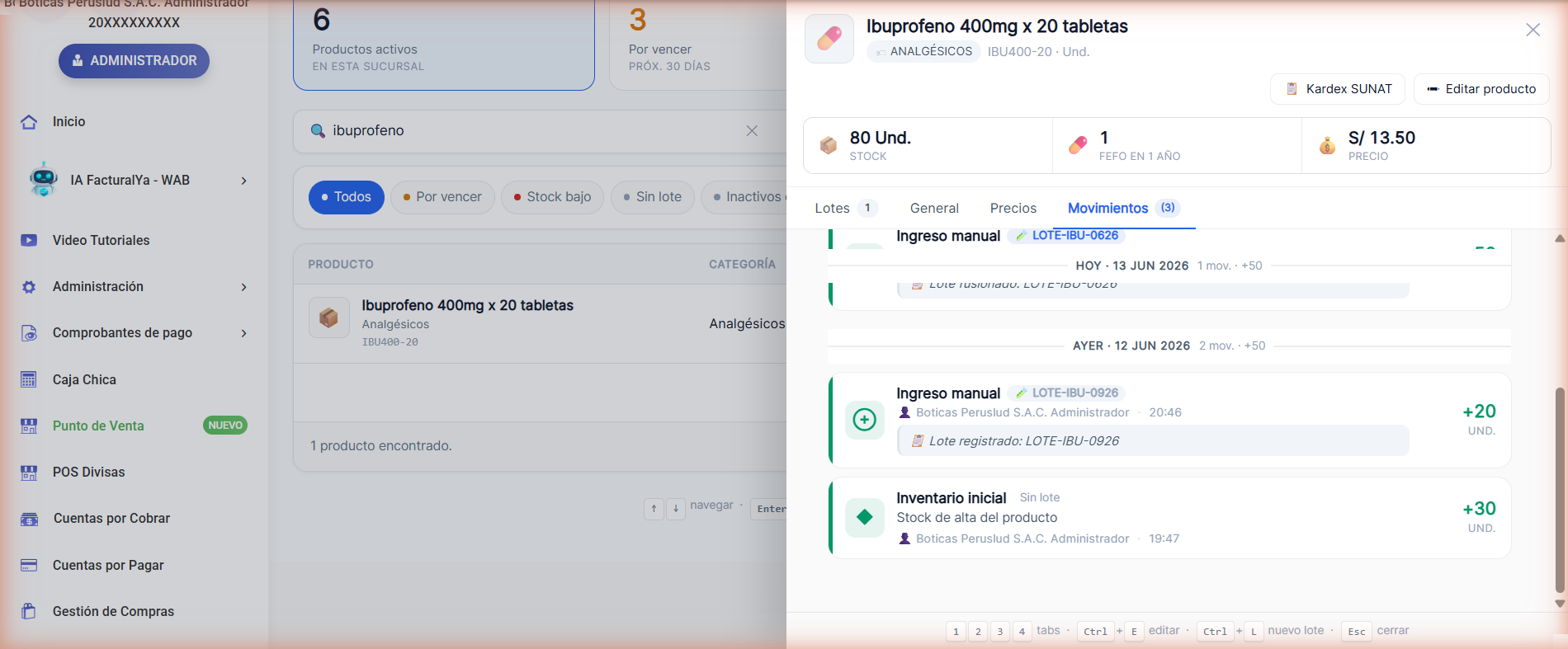Click the Caja Chica calculator icon
Screen dimensions: 1568x649
coord(29,379)
